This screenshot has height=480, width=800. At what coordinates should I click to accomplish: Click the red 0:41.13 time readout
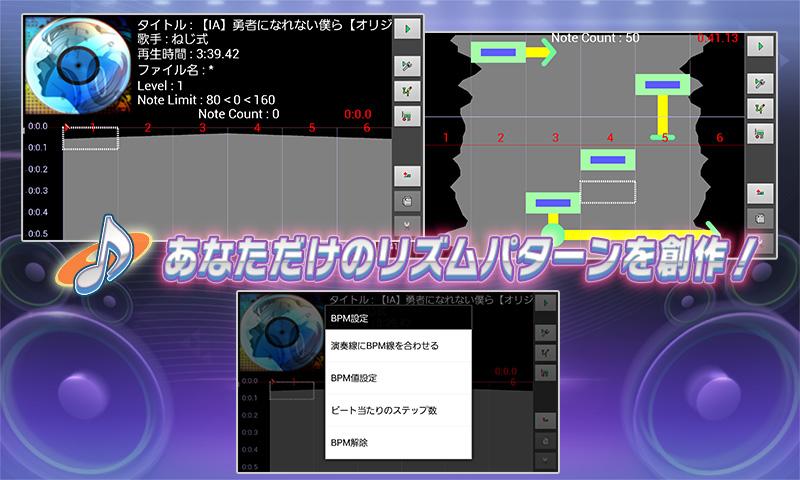[x=718, y=38]
